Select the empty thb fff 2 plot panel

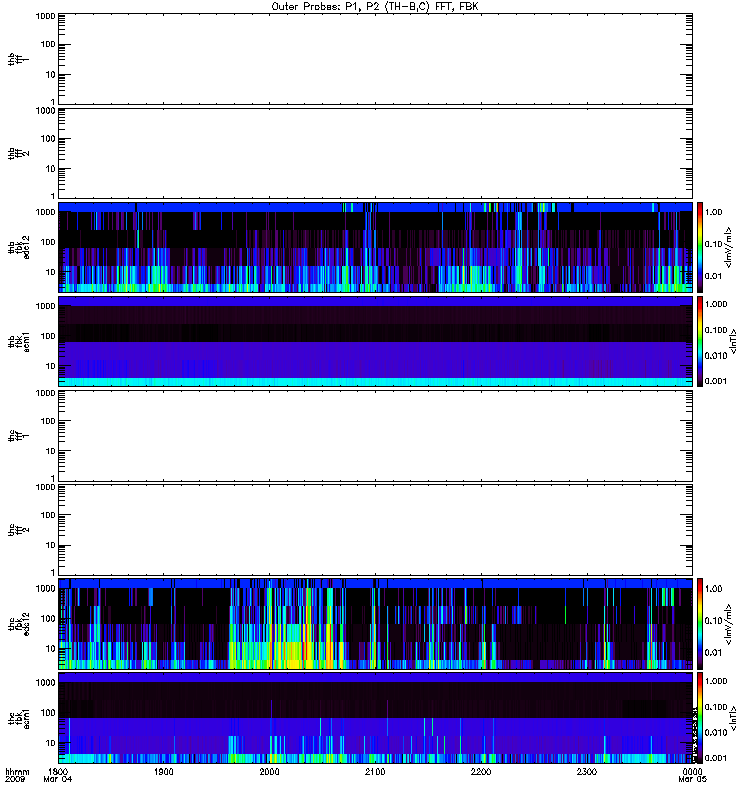pyautogui.click(x=375, y=154)
